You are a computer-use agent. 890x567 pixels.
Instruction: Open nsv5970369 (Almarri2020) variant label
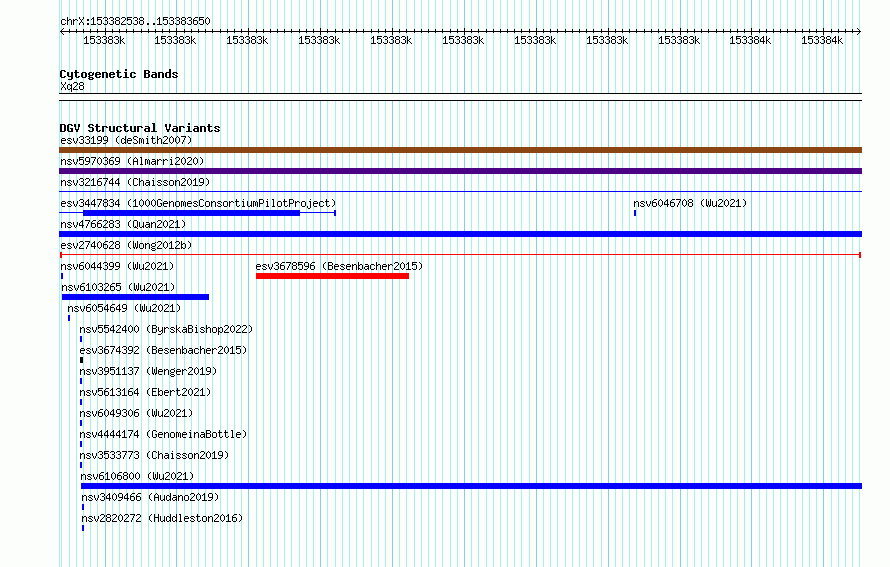(132, 161)
